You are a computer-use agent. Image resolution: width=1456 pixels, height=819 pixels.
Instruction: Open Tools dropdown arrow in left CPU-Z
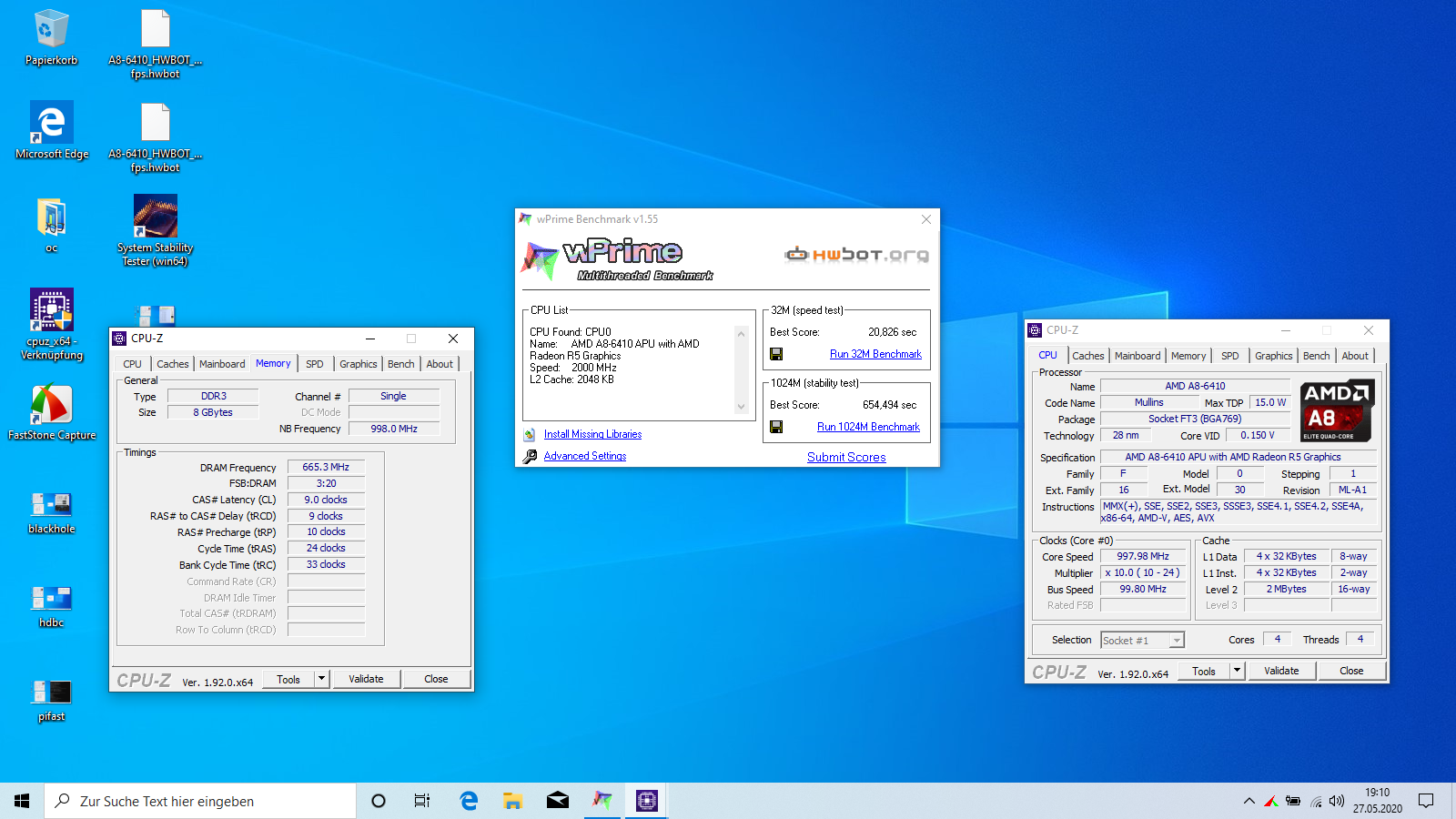point(321,679)
